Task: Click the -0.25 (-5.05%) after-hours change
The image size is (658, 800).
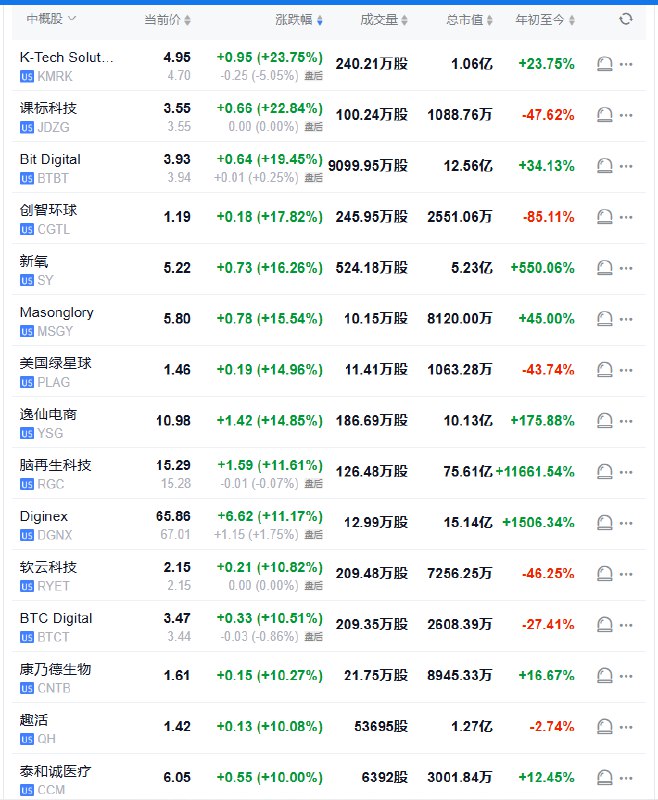Action: [259, 76]
